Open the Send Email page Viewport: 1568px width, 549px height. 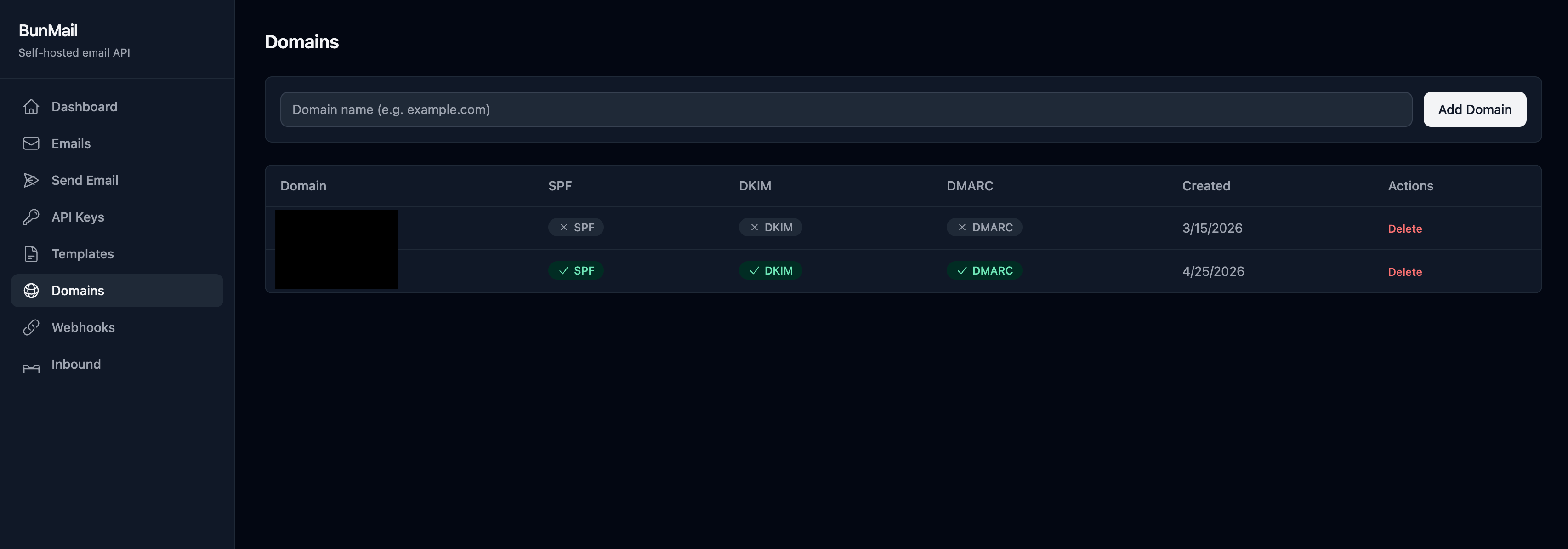click(x=117, y=180)
